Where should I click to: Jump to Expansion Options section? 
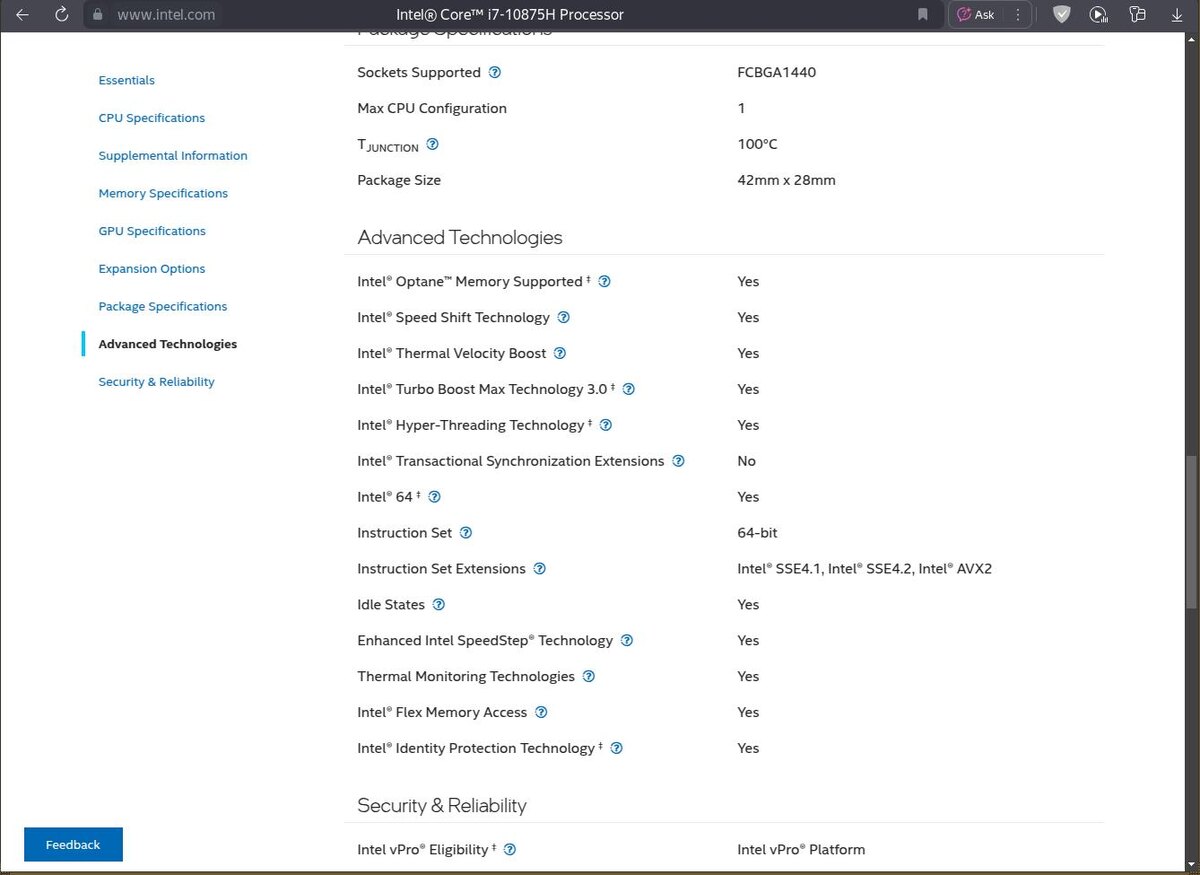151,269
